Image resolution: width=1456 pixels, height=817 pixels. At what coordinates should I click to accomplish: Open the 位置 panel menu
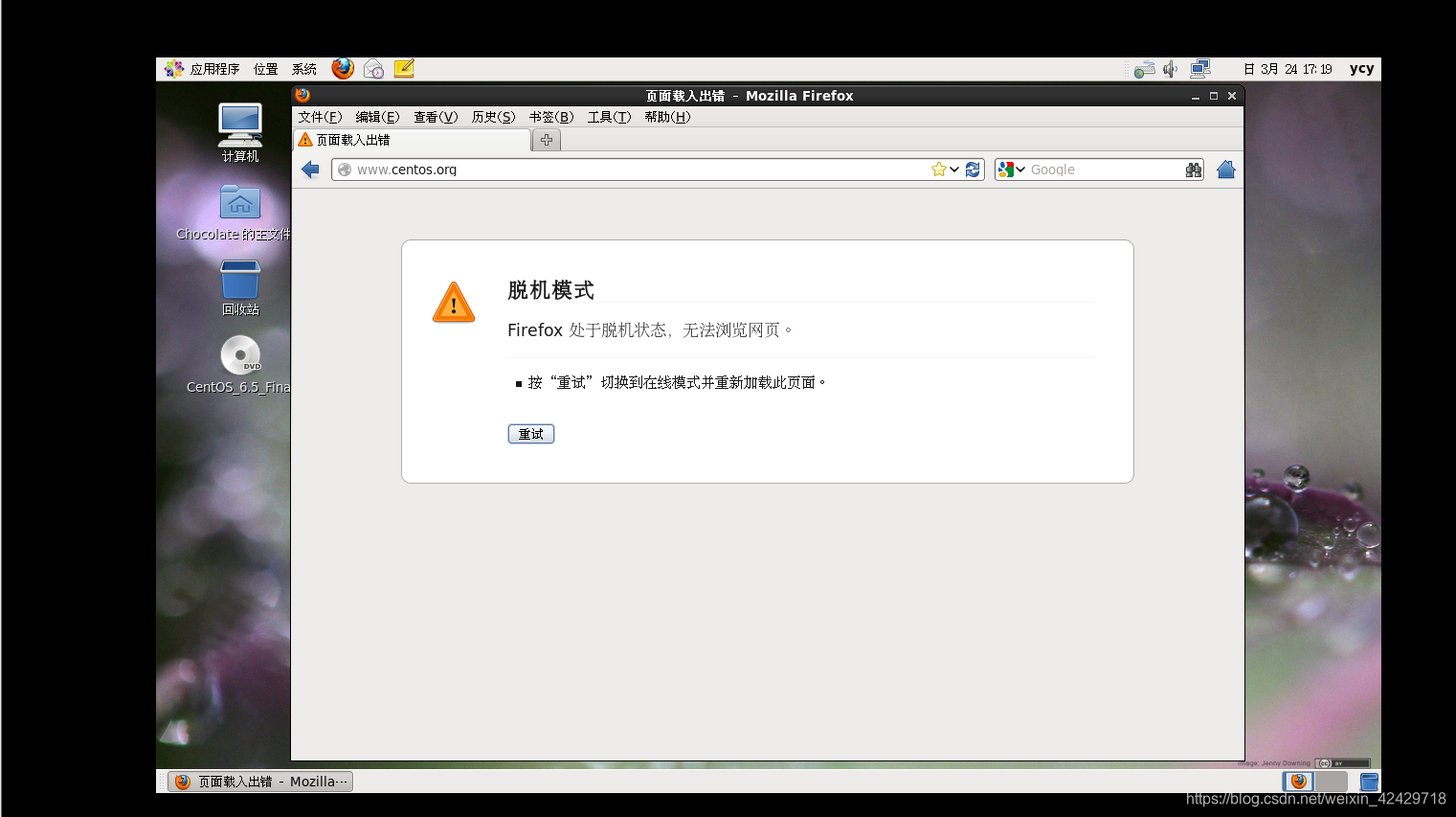(x=266, y=69)
